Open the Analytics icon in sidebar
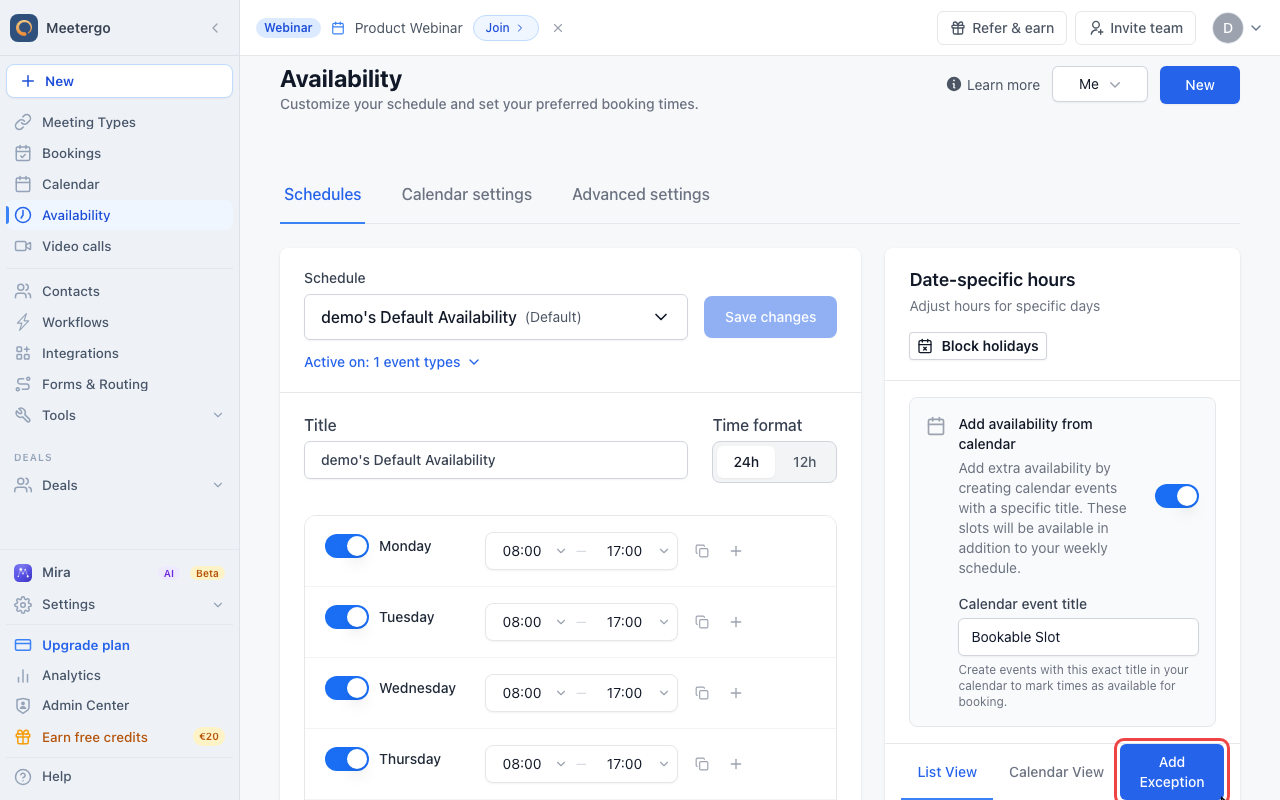Screen dimensions: 1280x800 coord(23,675)
